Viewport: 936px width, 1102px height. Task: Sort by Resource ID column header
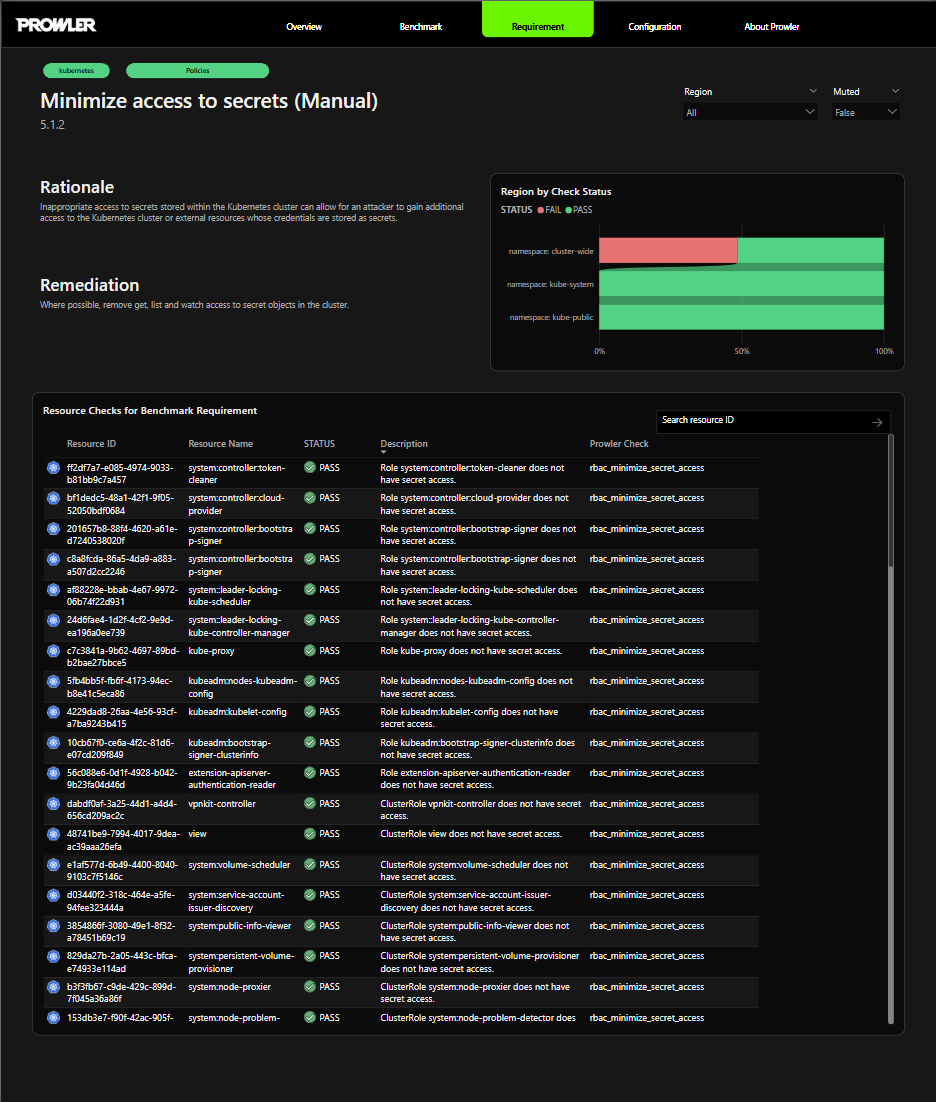[91, 444]
